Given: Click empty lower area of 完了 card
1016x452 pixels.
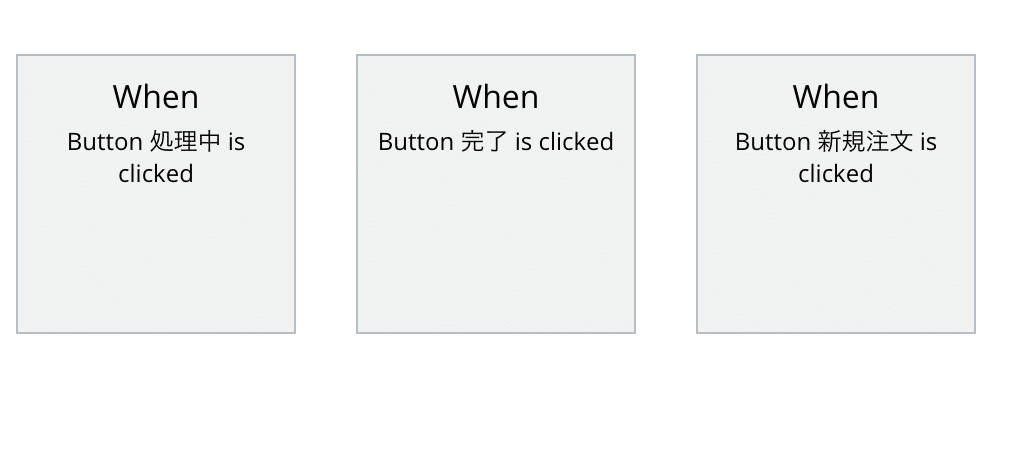Looking at the screenshot, I should click(x=496, y=270).
